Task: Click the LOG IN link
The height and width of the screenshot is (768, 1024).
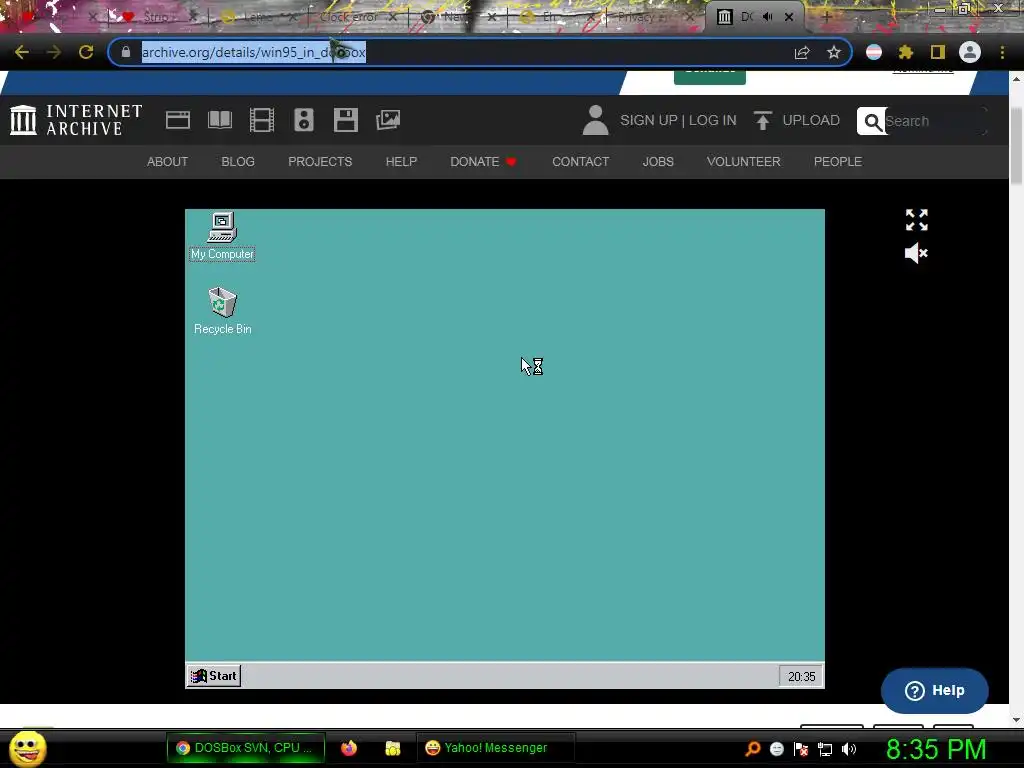Action: pyautogui.click(x=712, y=120)
